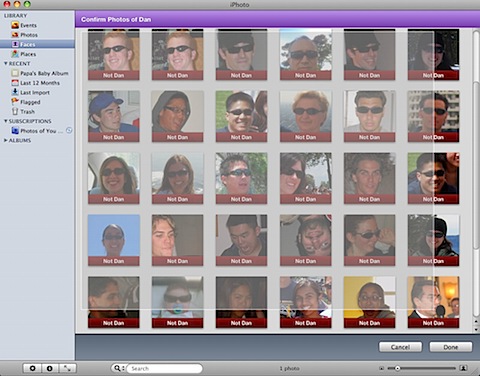The image size is (480, 376).
Task: Toggle Not Dan under the blue-sky portrait
Action: coord(114,261)
